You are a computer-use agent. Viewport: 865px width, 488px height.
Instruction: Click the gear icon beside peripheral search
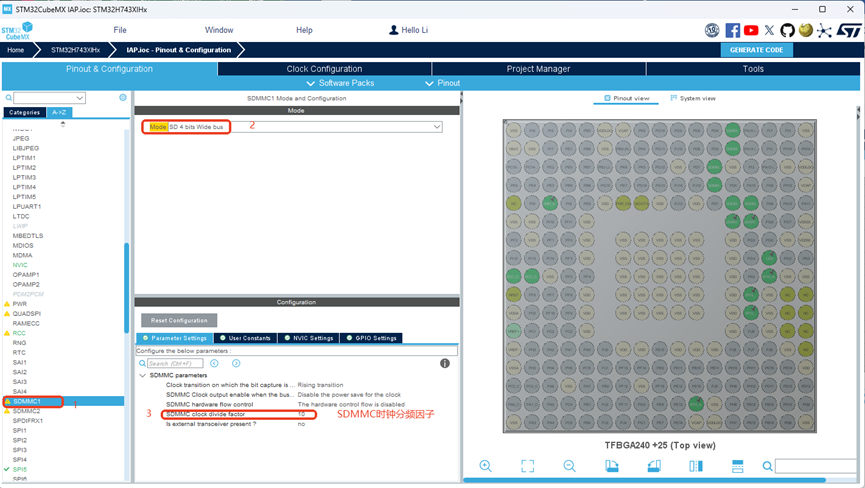coord(122,98)
